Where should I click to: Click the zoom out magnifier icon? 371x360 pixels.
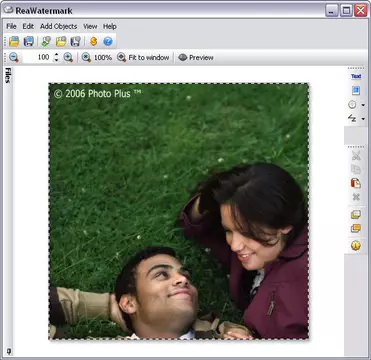coord(14,57)
